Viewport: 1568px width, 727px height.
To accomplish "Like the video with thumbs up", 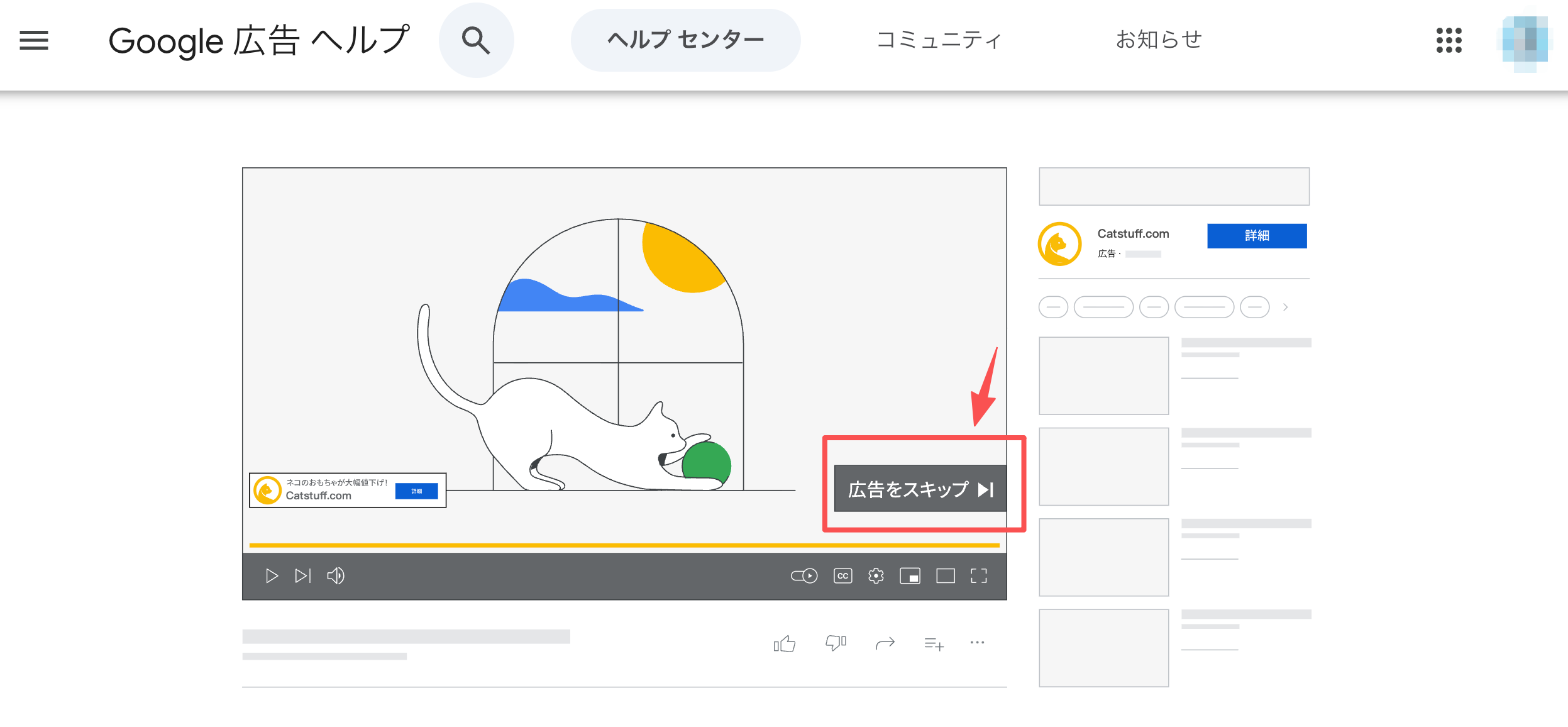I will click(x=785, y=643).
